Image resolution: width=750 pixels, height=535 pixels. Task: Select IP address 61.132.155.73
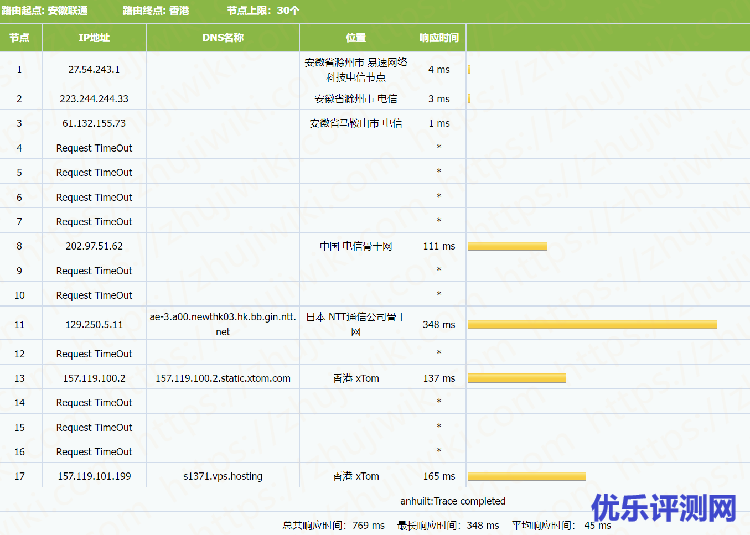[x=94, y=124]
